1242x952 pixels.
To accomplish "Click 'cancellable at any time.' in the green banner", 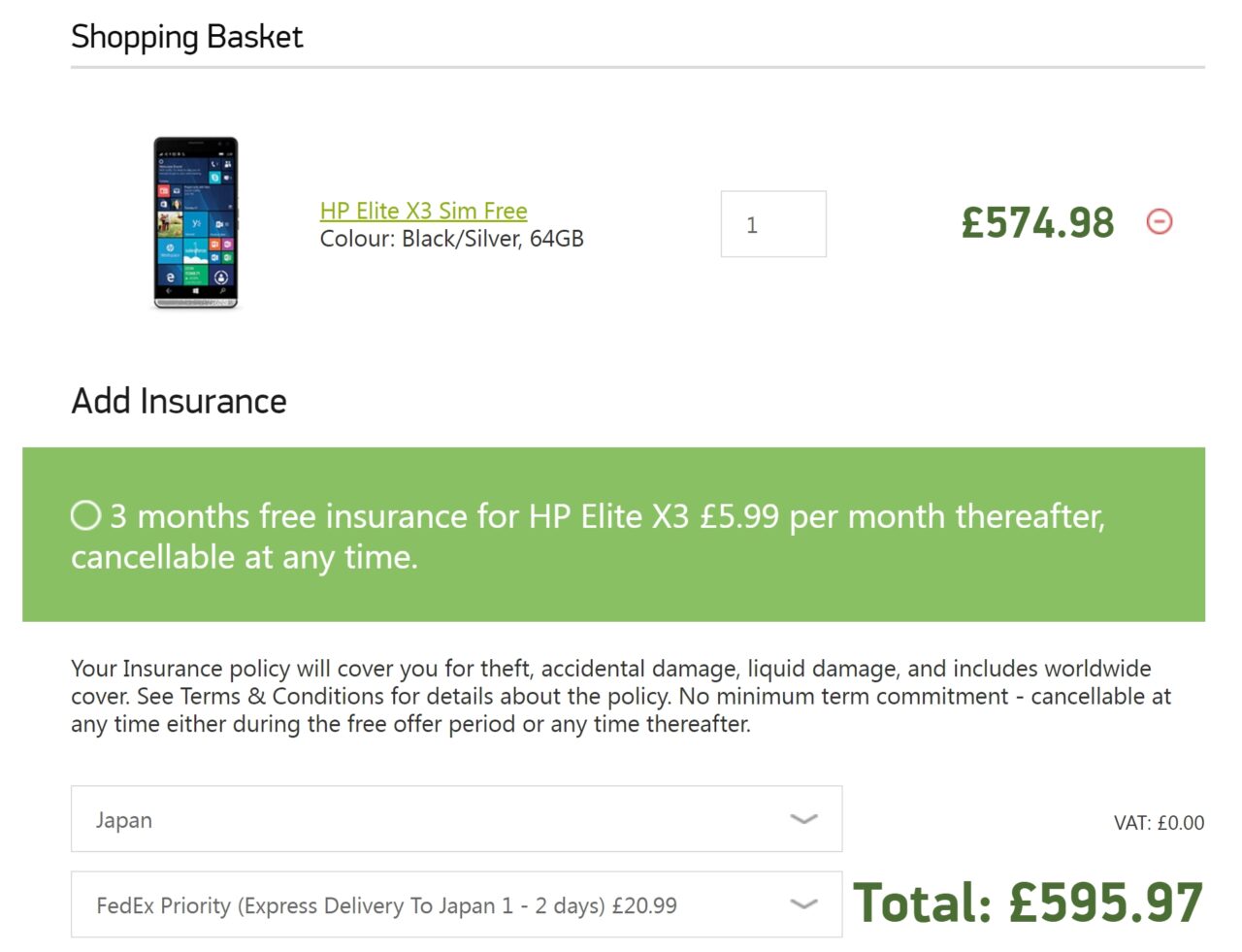I will tap(245, 557).
